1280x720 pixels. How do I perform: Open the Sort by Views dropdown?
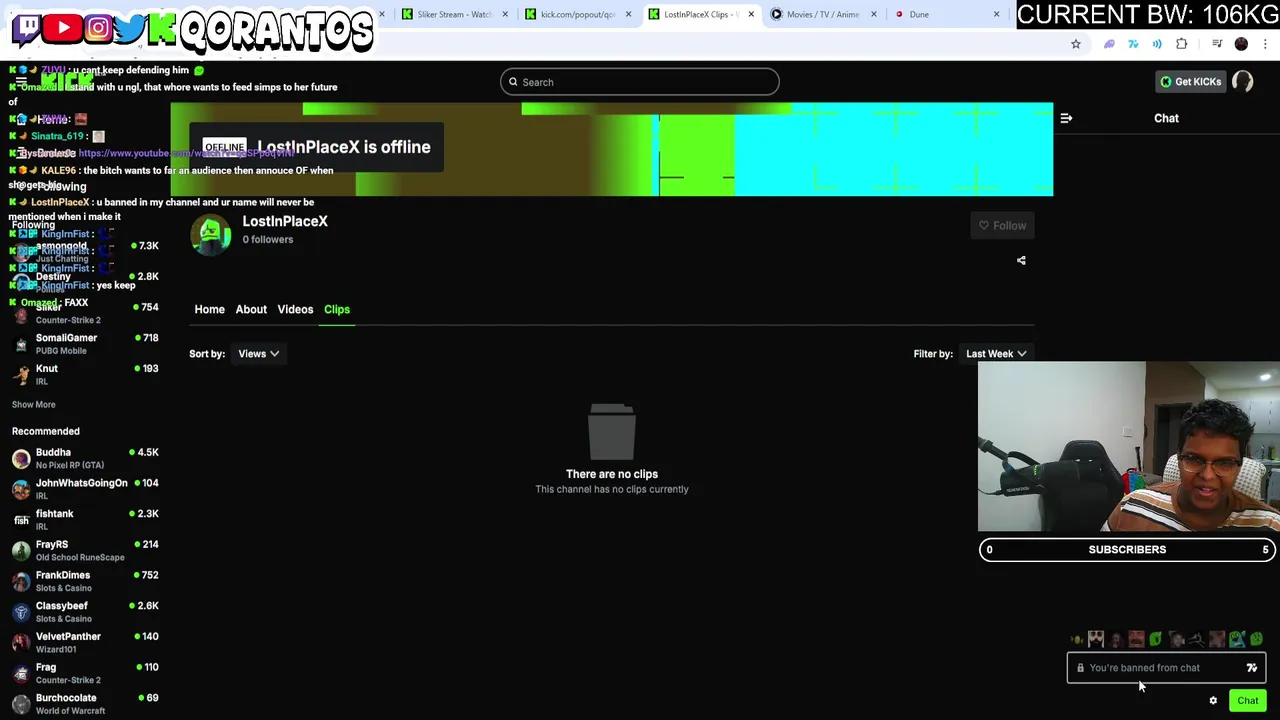[258, 353]
